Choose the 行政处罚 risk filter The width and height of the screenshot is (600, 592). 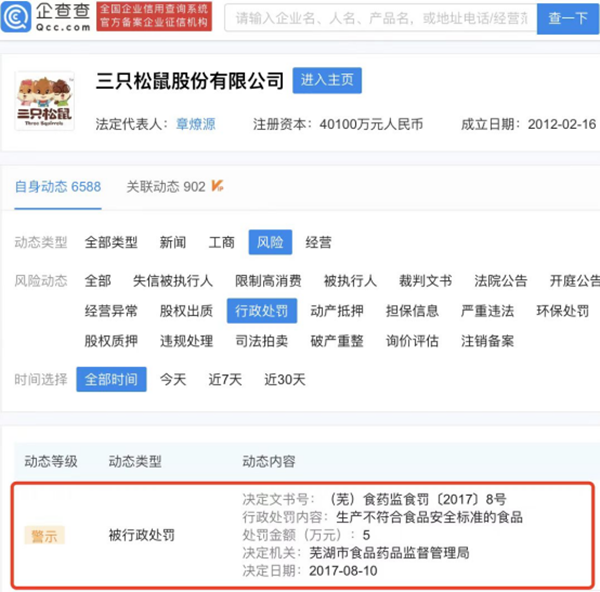coord(261,311)
